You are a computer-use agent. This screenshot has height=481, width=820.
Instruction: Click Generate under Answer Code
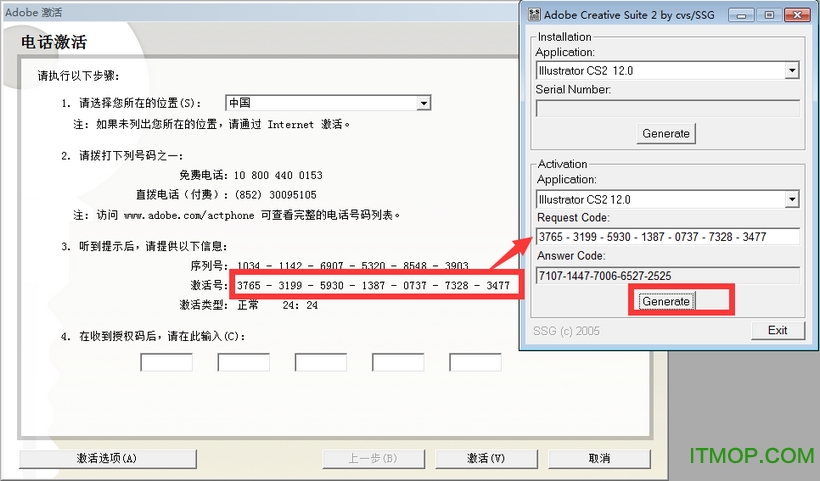click(666, 301)
